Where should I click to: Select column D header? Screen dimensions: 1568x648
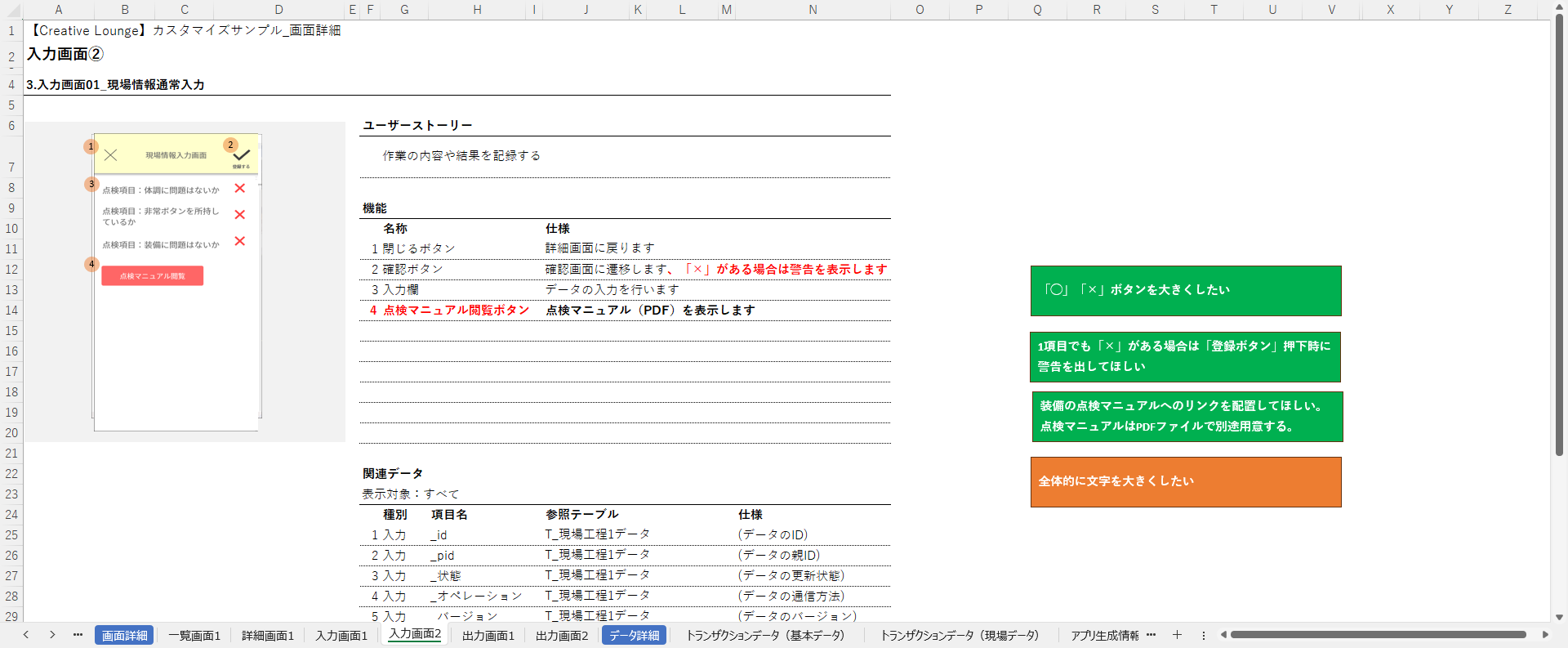click(279, 10)
